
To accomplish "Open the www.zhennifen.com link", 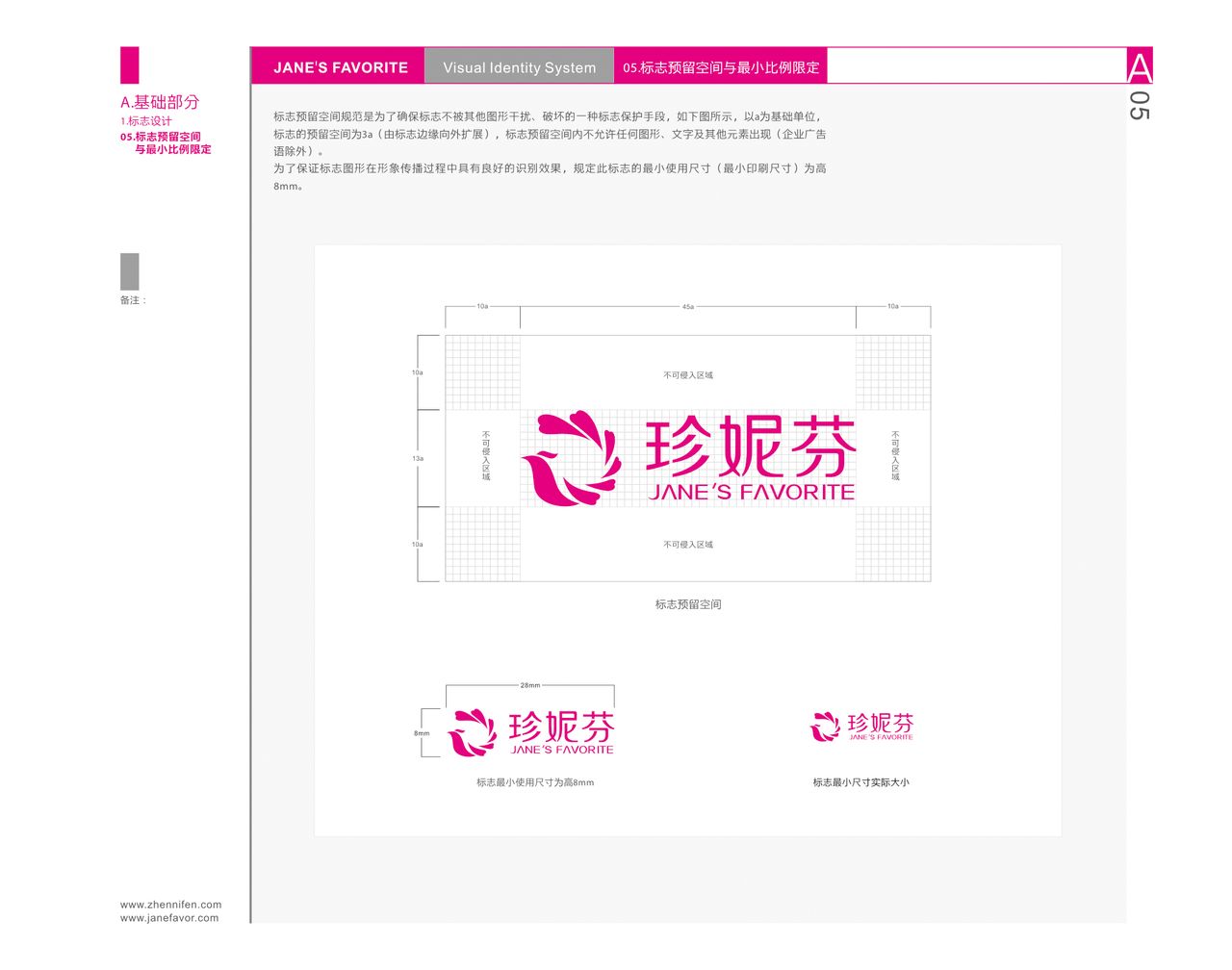I will coord(170,905).
